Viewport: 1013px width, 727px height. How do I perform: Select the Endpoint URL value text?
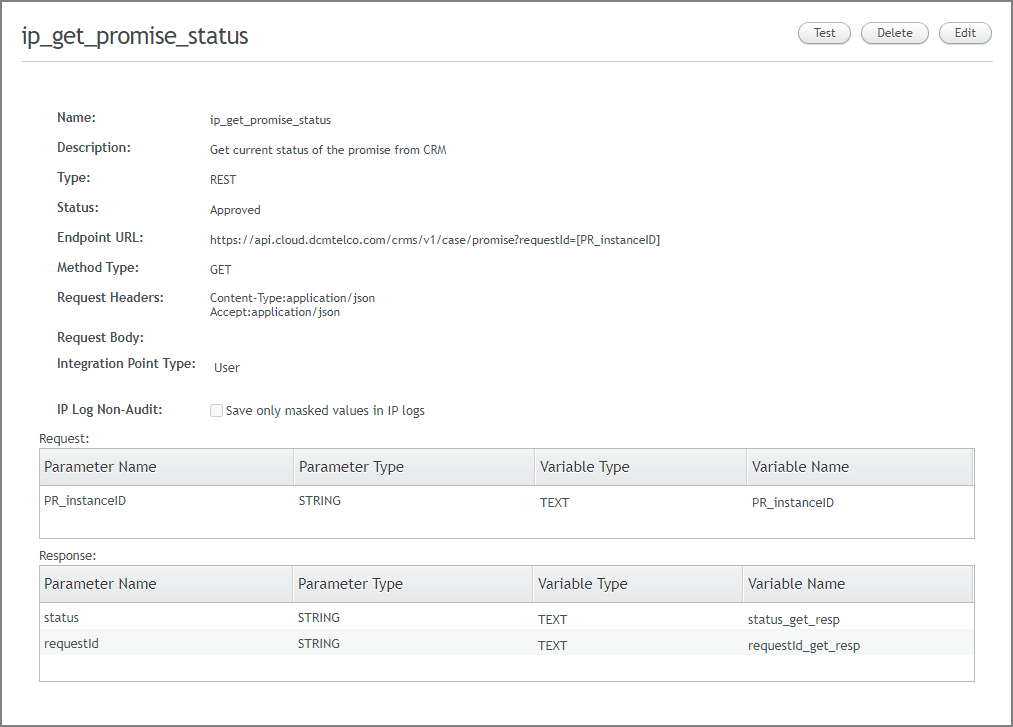pos(435,240)
